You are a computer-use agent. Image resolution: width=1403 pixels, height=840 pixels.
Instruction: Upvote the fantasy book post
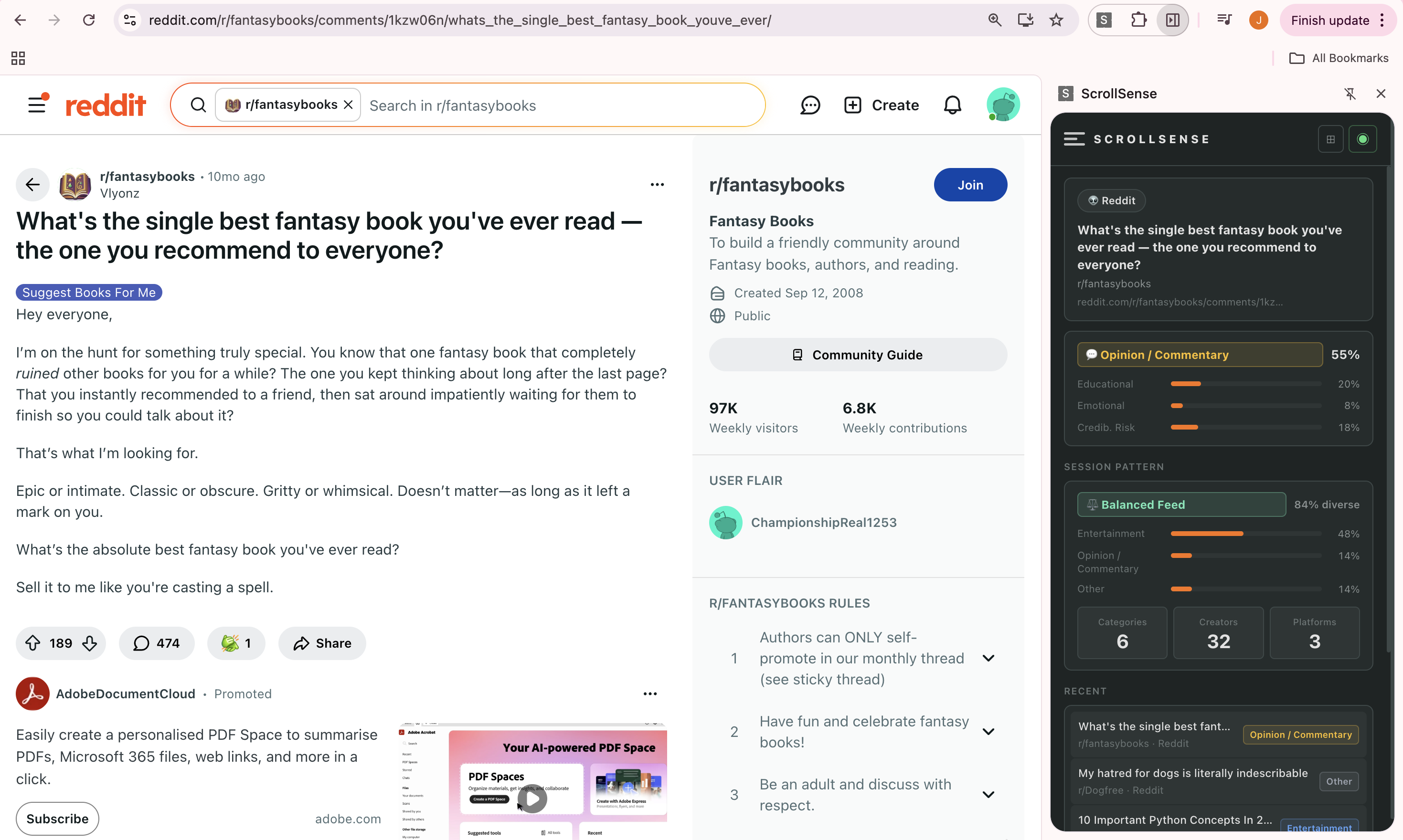coord(33,643)
